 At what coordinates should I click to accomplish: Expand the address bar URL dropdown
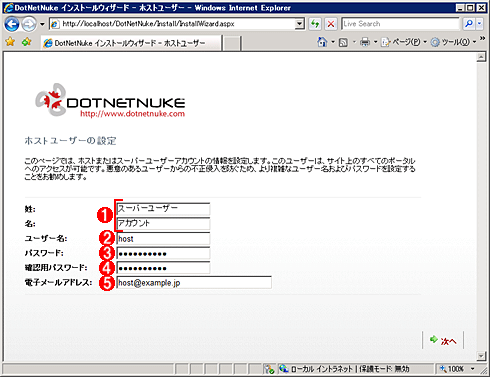click(300, 24)
